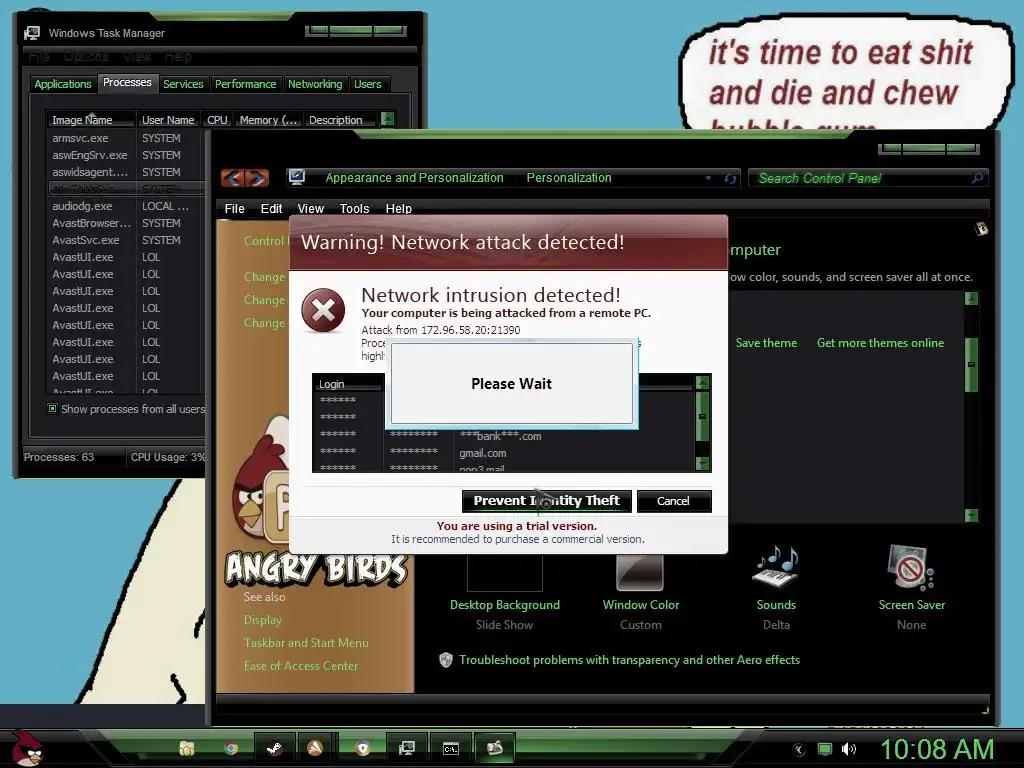Sort by Description column header
Image resolution: width=1024 pixels, height=768 pixels.
(340, 120)
